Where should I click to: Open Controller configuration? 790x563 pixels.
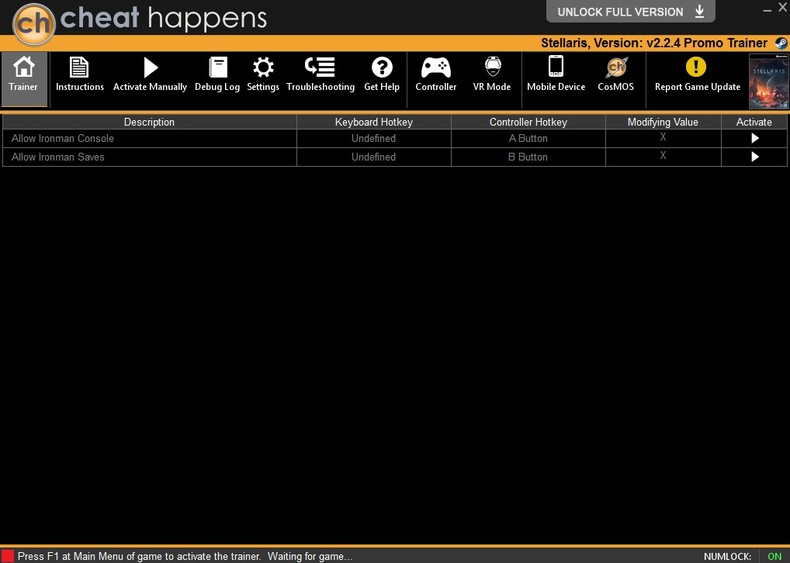436,74
